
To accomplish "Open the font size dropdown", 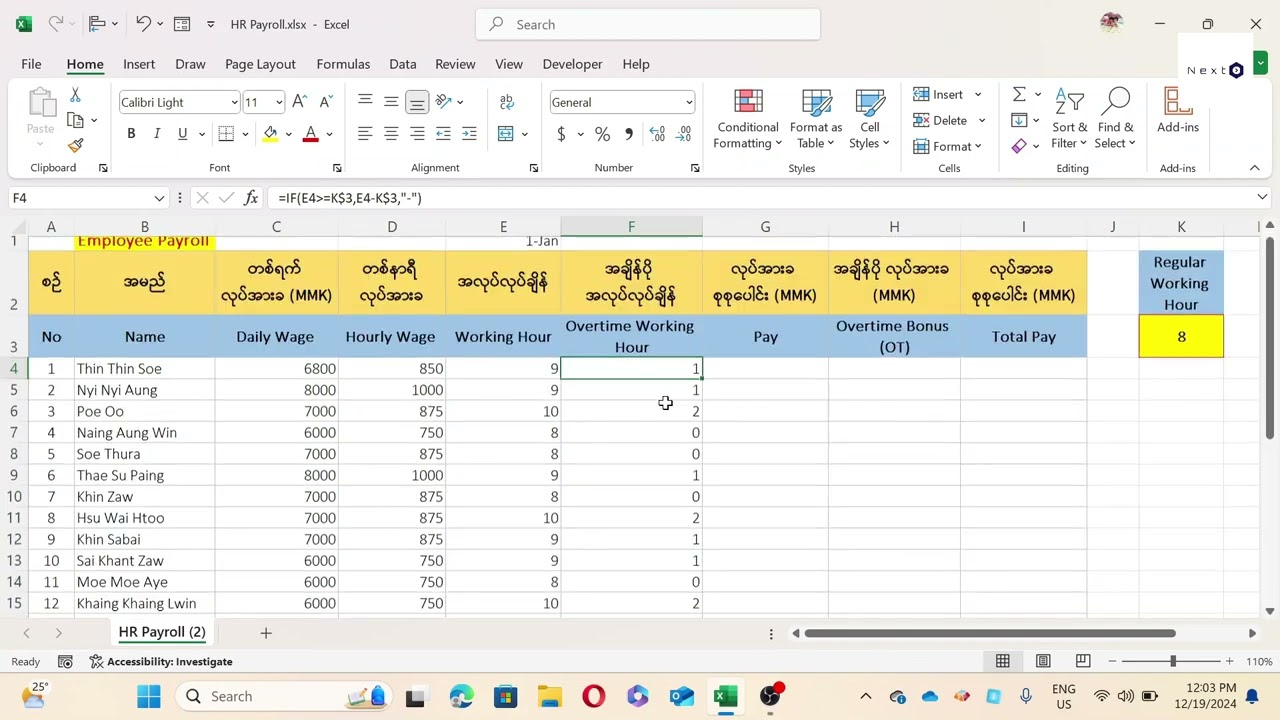I will pos(278,102).
